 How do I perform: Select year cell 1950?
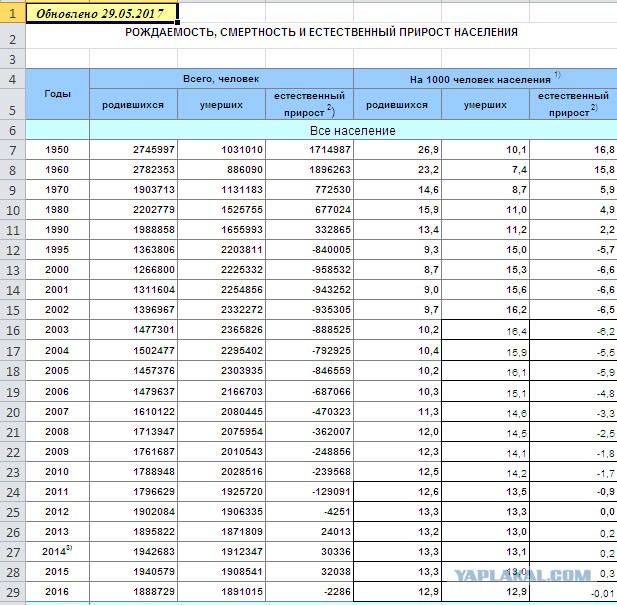point(57,150)
